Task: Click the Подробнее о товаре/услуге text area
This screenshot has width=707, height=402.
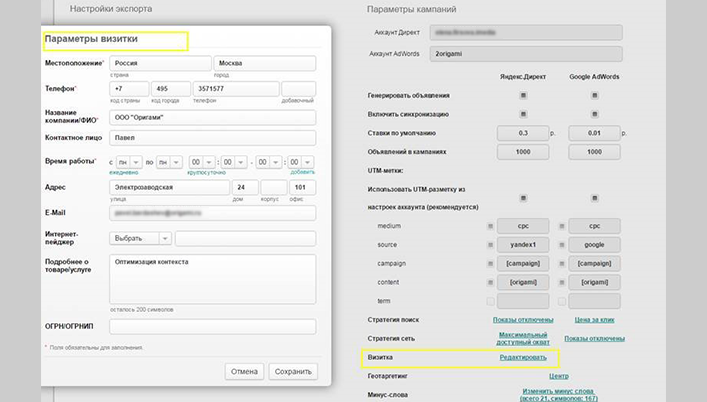Action: point(212,279)
